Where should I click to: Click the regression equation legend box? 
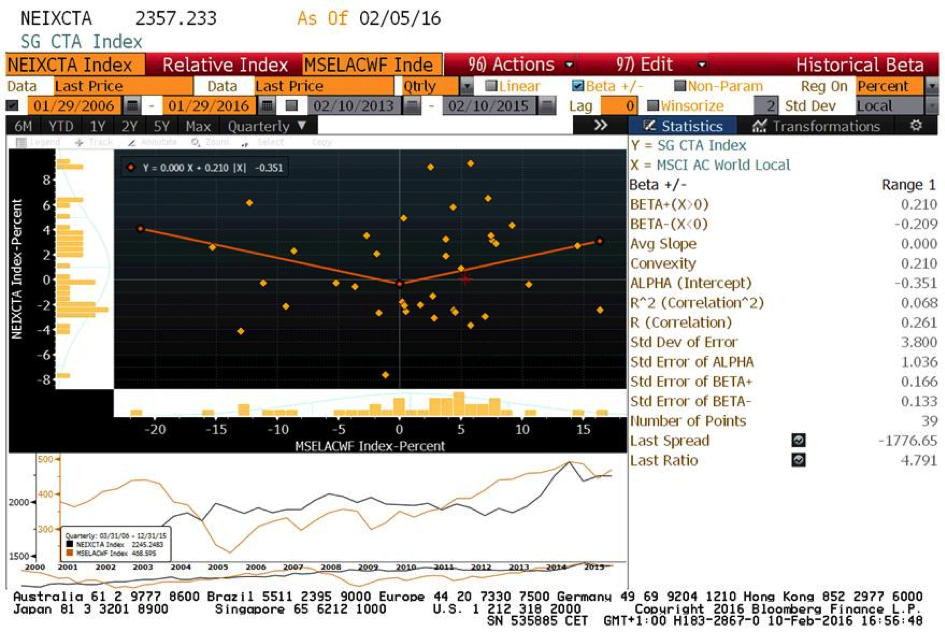(x=204, y=168)
